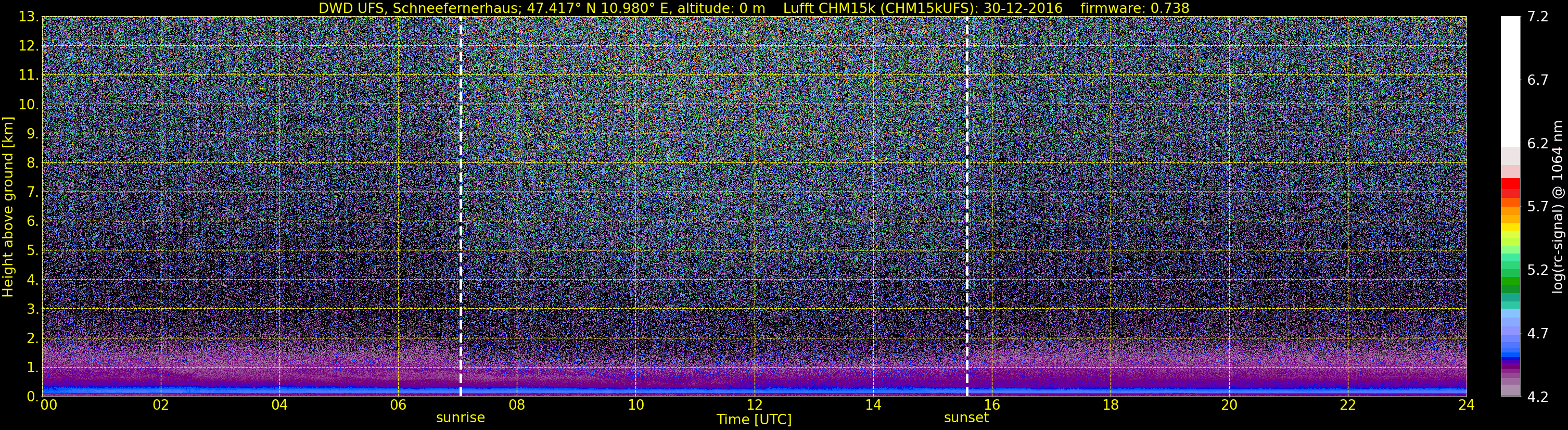Click the "6.2" colorbar tick label
Image resolution: width=1568 pixels, height=430 pixels.
[x=1538, y=144]
